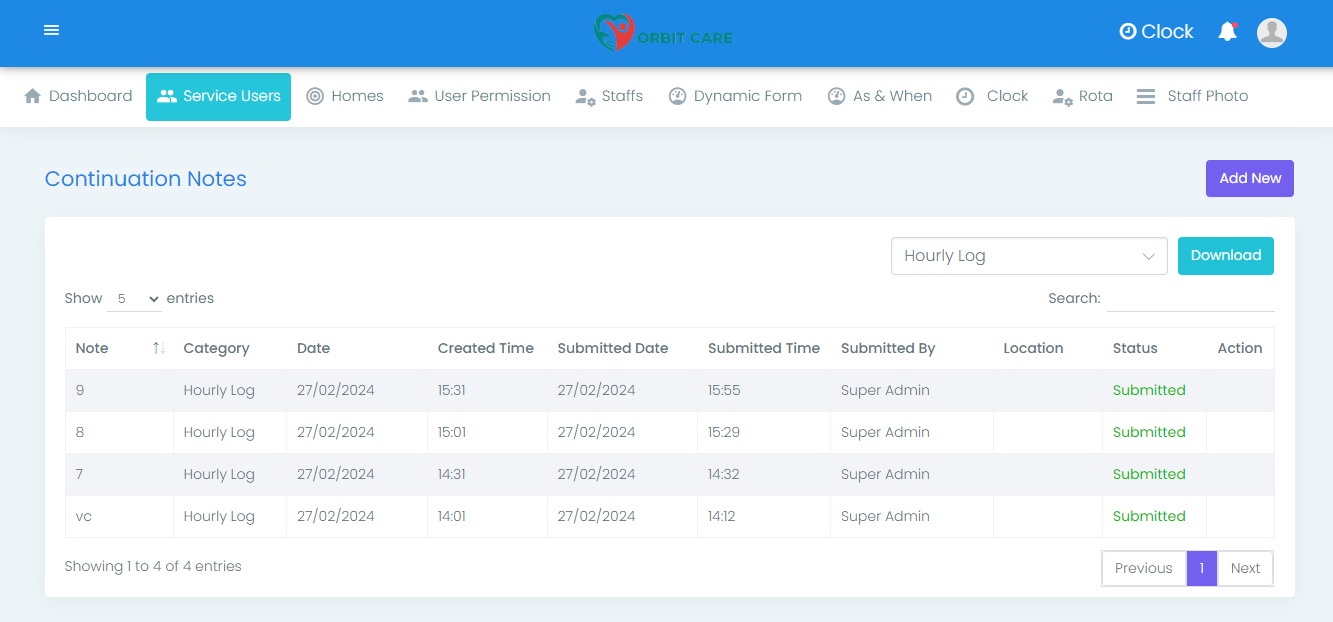
Task: Open the User Permission menu item
Action: [480, 96]
